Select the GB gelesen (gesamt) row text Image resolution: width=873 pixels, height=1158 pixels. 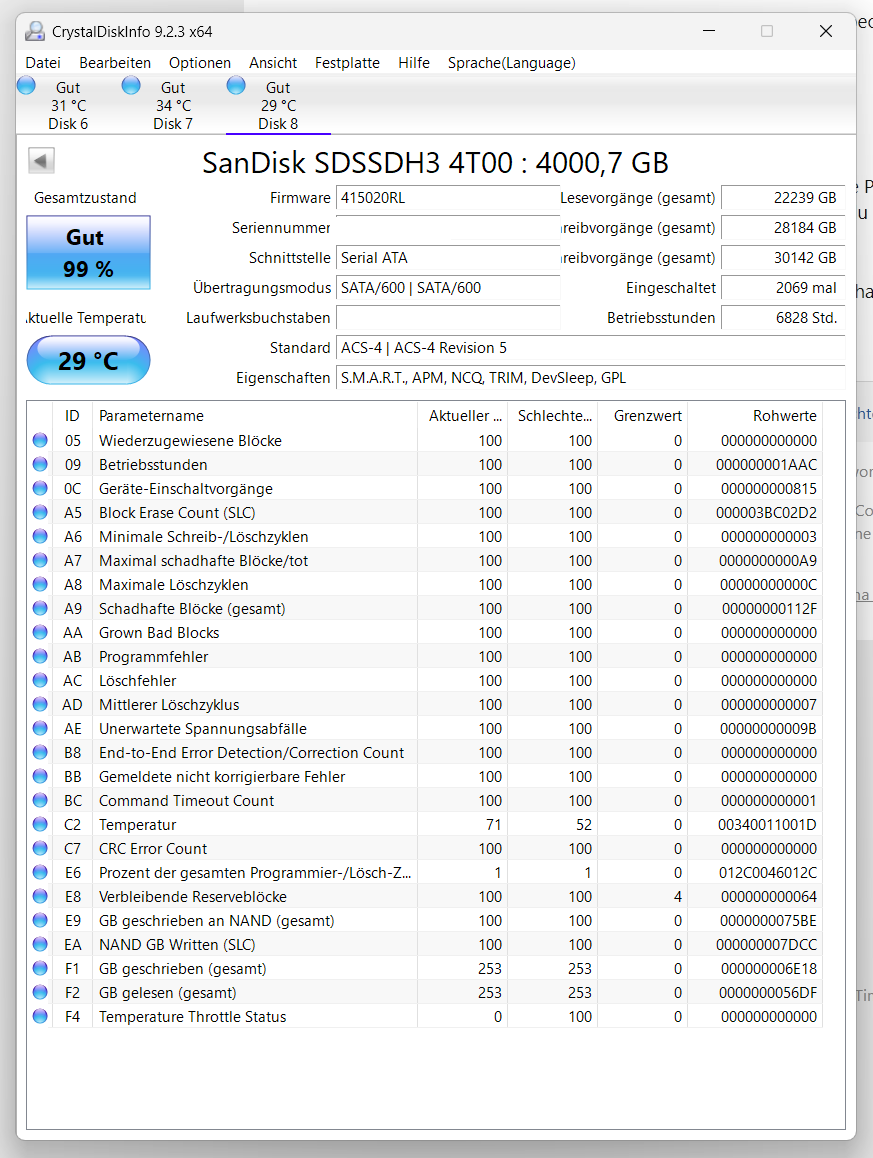point(168,993)
